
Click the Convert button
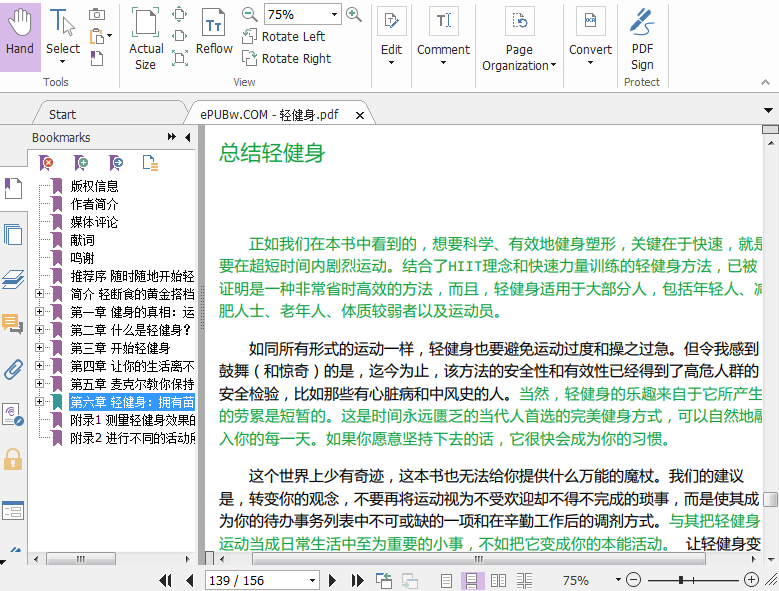point(590,35)
